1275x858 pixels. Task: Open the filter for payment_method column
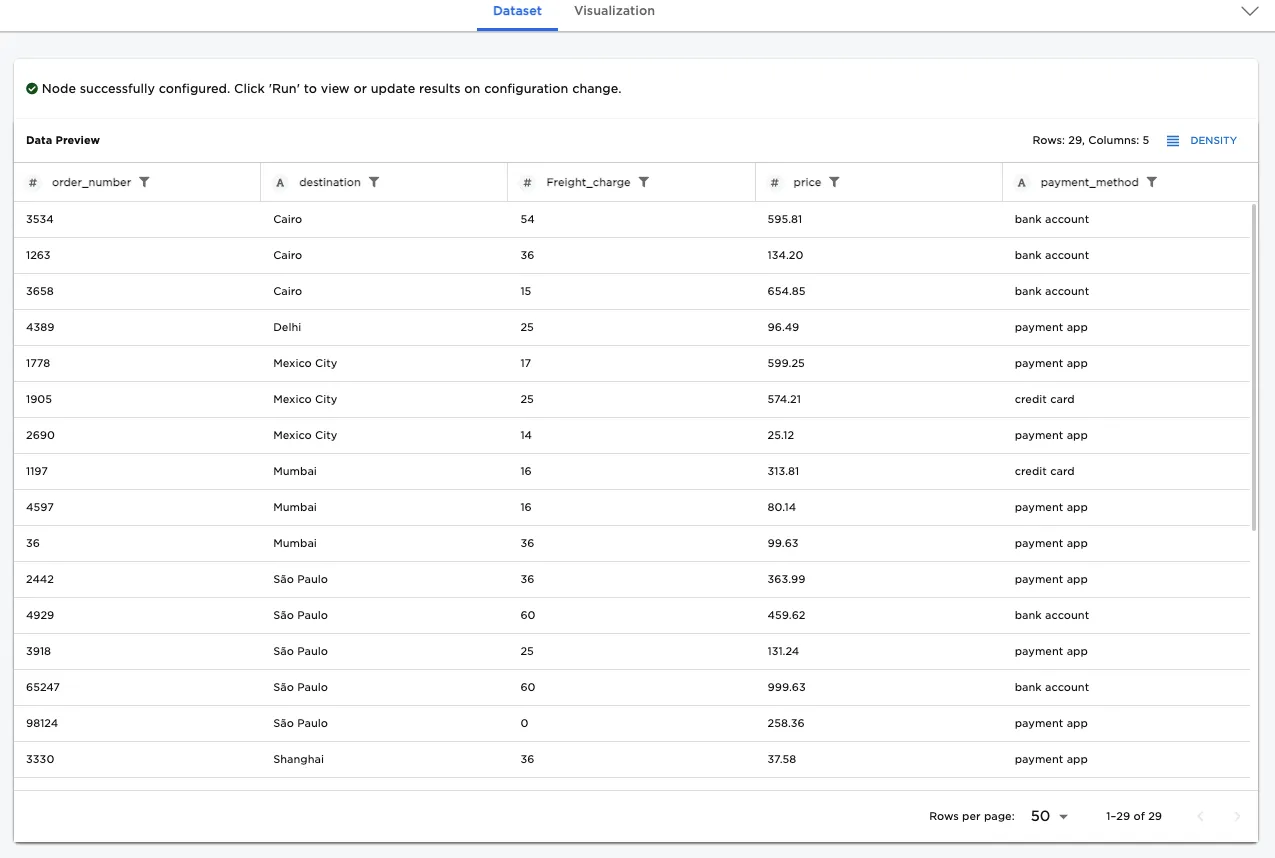1151,182
